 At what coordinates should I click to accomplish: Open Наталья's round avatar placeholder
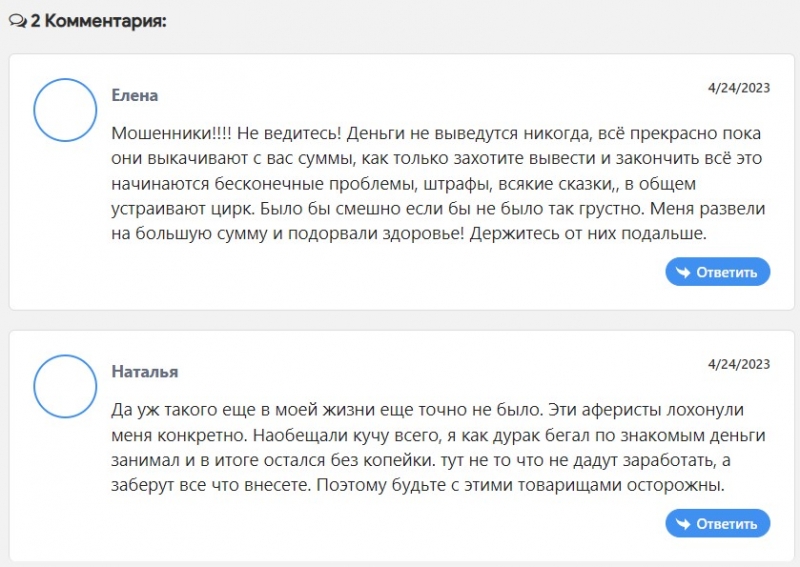65,386
